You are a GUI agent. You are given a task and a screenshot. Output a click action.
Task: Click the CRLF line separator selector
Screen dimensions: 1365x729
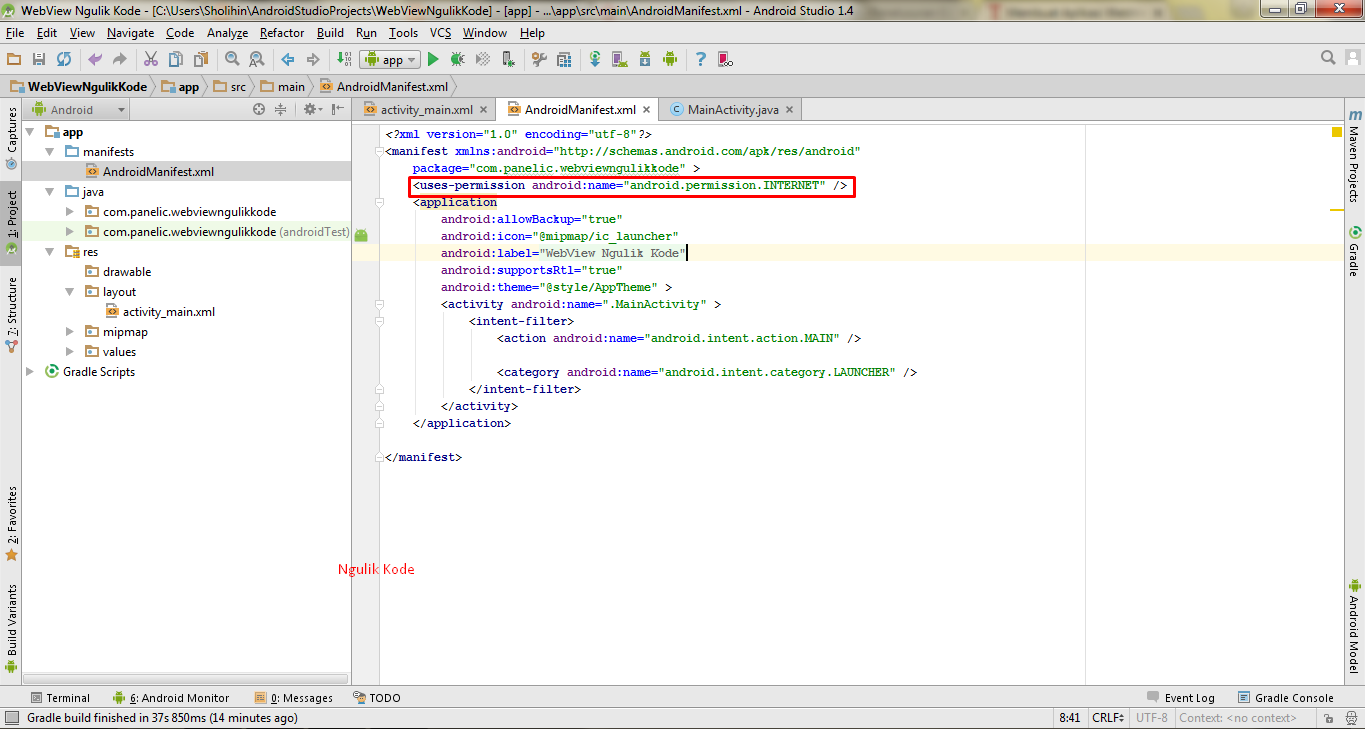[x=1109, y=718]
